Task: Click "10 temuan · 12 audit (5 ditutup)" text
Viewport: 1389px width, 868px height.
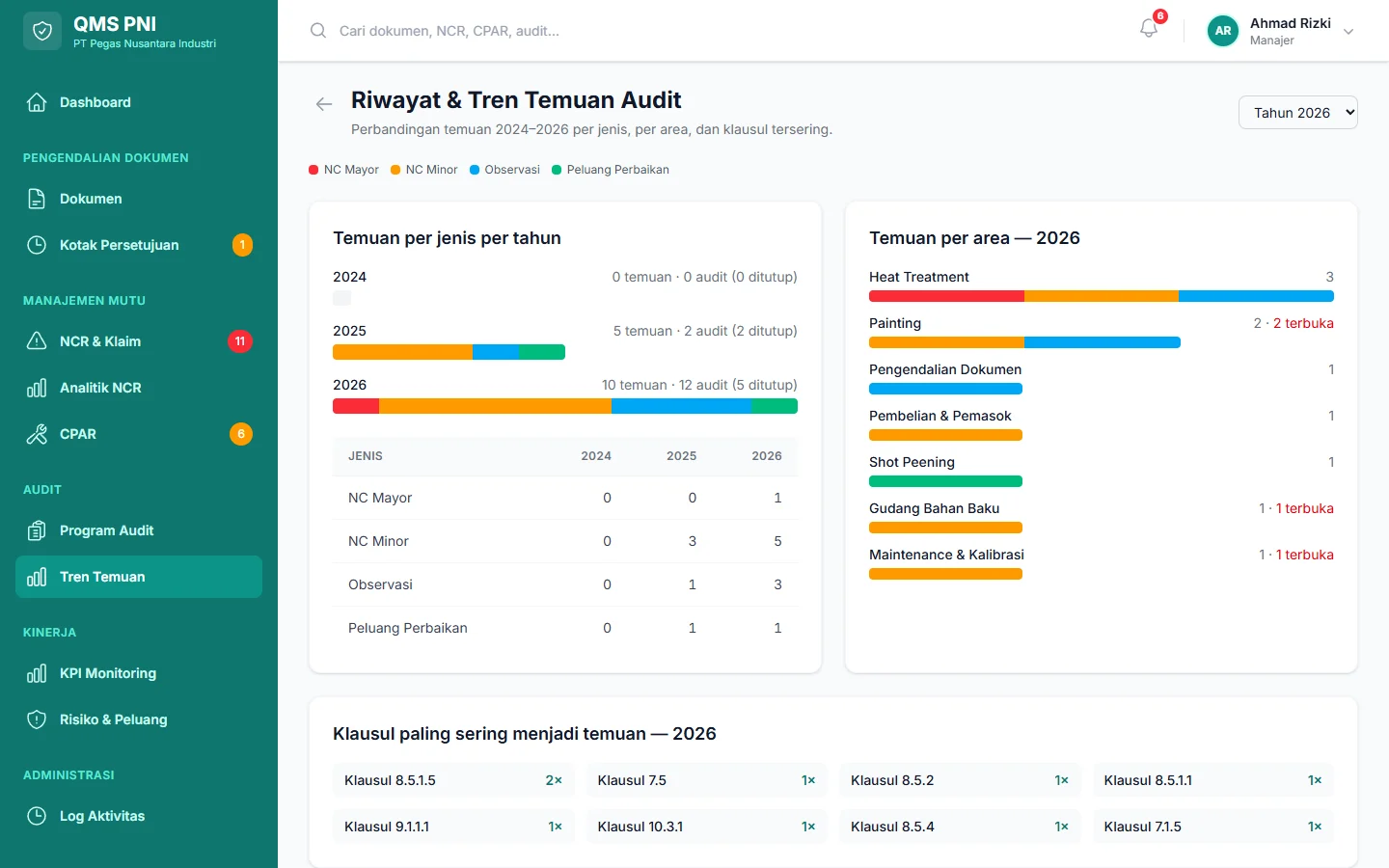Action: coord(699,385)
